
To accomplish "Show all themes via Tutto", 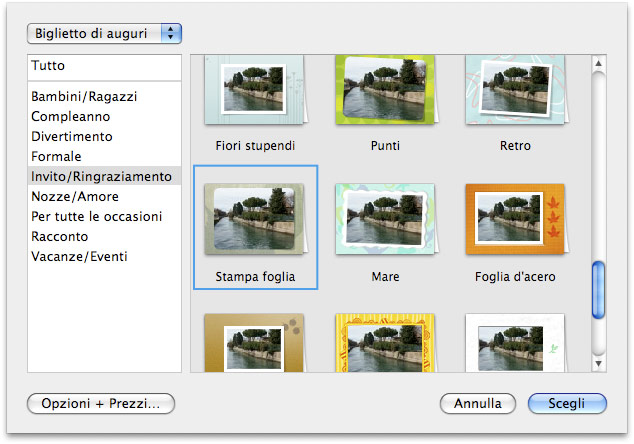I will (x=104, y=66).
